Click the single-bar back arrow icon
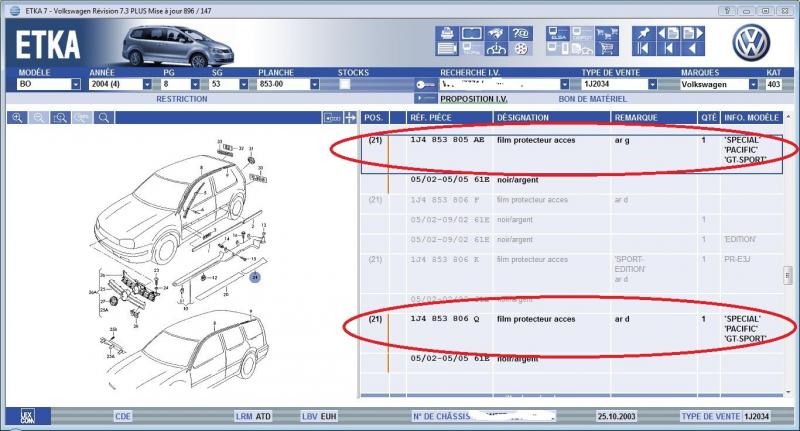The height and width of the screenshot is (431, 800). click(x=668, y=49)
